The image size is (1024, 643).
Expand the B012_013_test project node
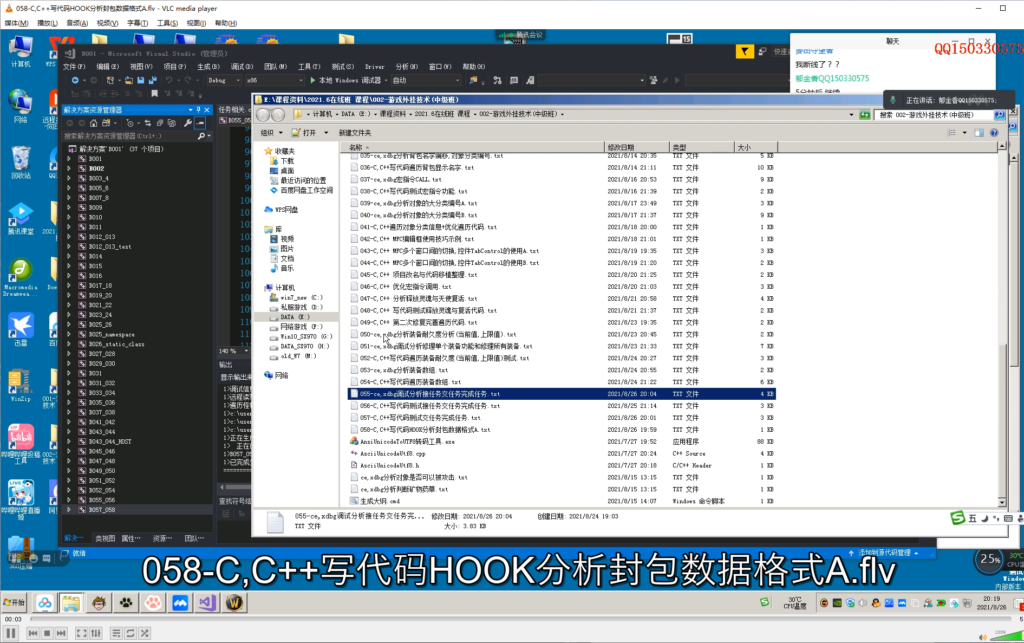click(69, 247)
